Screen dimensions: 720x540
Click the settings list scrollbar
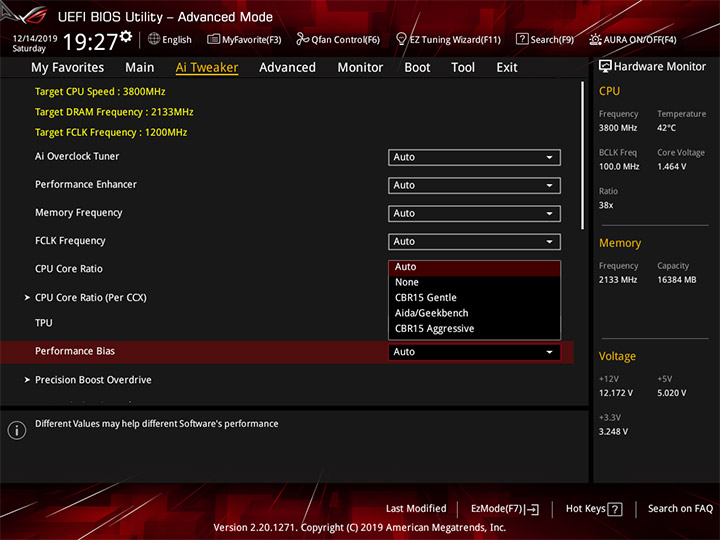(583, 155)
